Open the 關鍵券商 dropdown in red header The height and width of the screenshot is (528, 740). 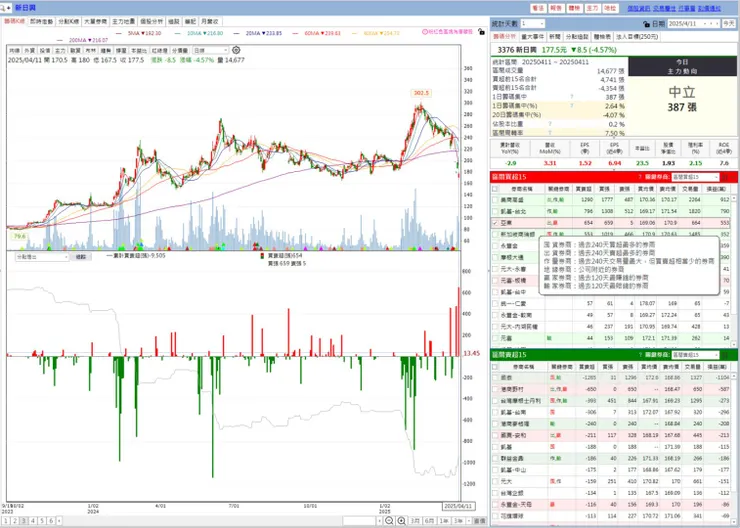[x=696, y=177]
